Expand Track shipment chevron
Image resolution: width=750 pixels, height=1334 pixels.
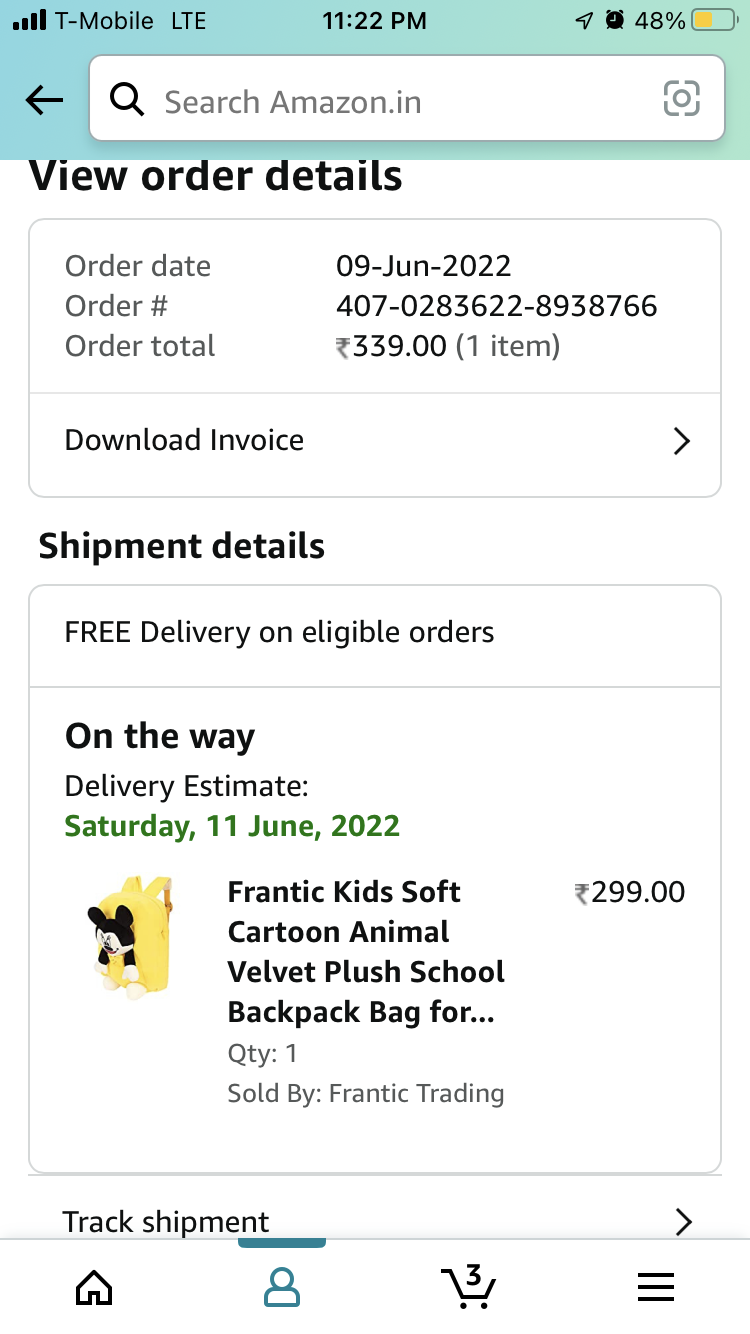point(684,1221)
